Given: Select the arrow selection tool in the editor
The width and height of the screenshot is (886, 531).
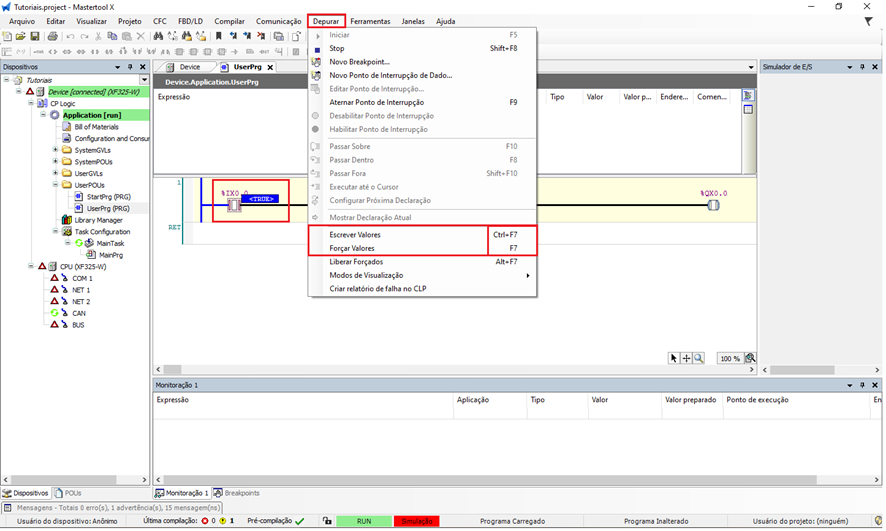Looking at the screenshot, I should pyautogui.click(x=674, y=358).
